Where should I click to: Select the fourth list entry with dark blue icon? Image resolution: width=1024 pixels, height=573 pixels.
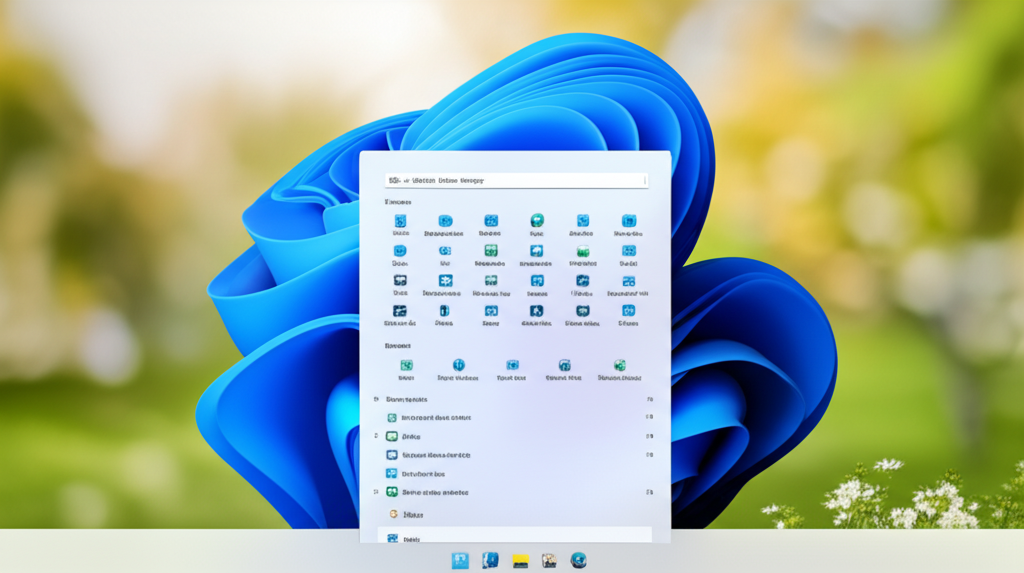click(x=392, y=455)
